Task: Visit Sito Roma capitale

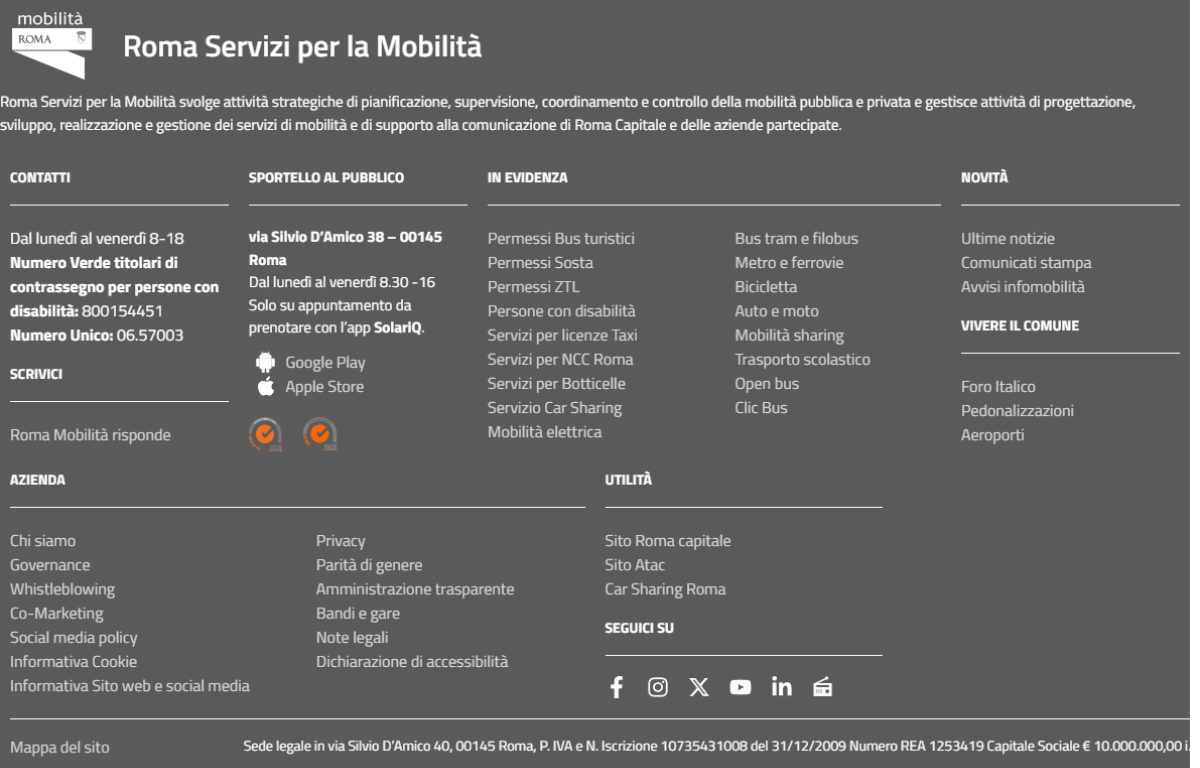Action: point(668,541)
